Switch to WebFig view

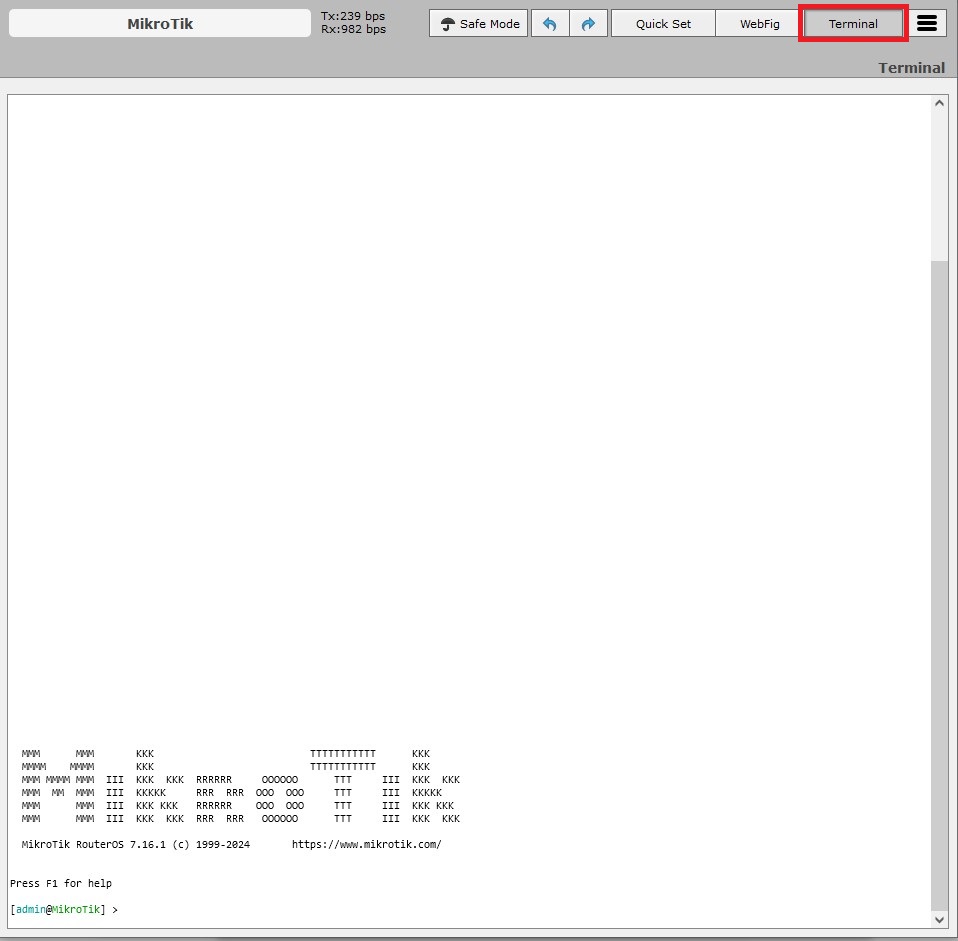[759, 24]
